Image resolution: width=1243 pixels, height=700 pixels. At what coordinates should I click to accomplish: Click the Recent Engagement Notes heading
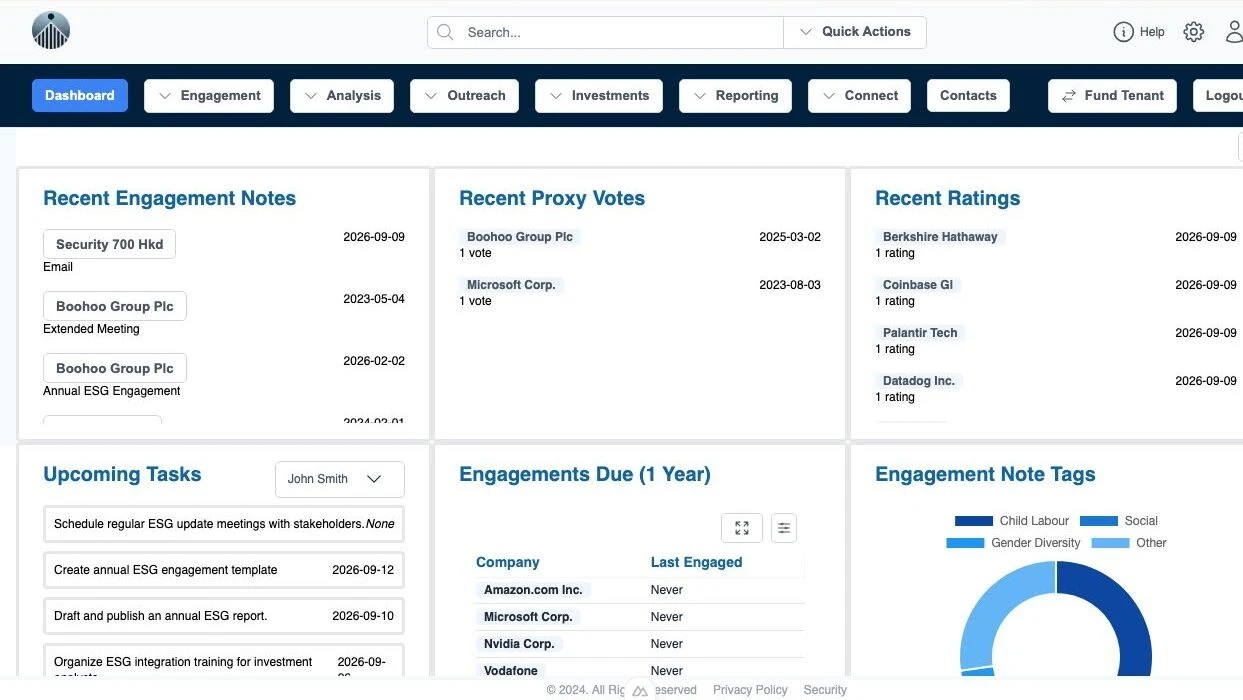(x=170, y=198)
